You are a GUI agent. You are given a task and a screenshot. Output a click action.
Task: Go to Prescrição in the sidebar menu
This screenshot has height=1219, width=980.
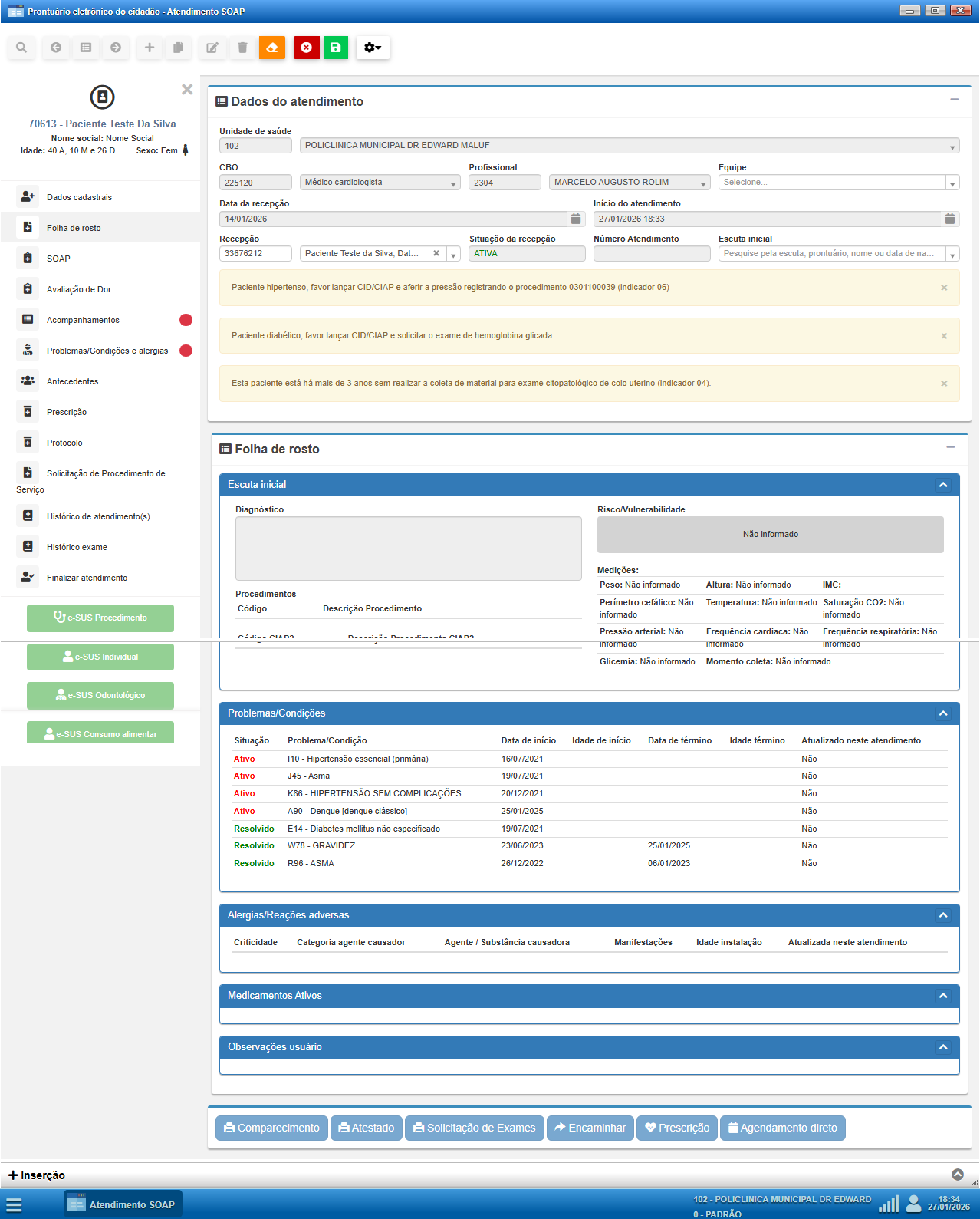coord(67,412)
